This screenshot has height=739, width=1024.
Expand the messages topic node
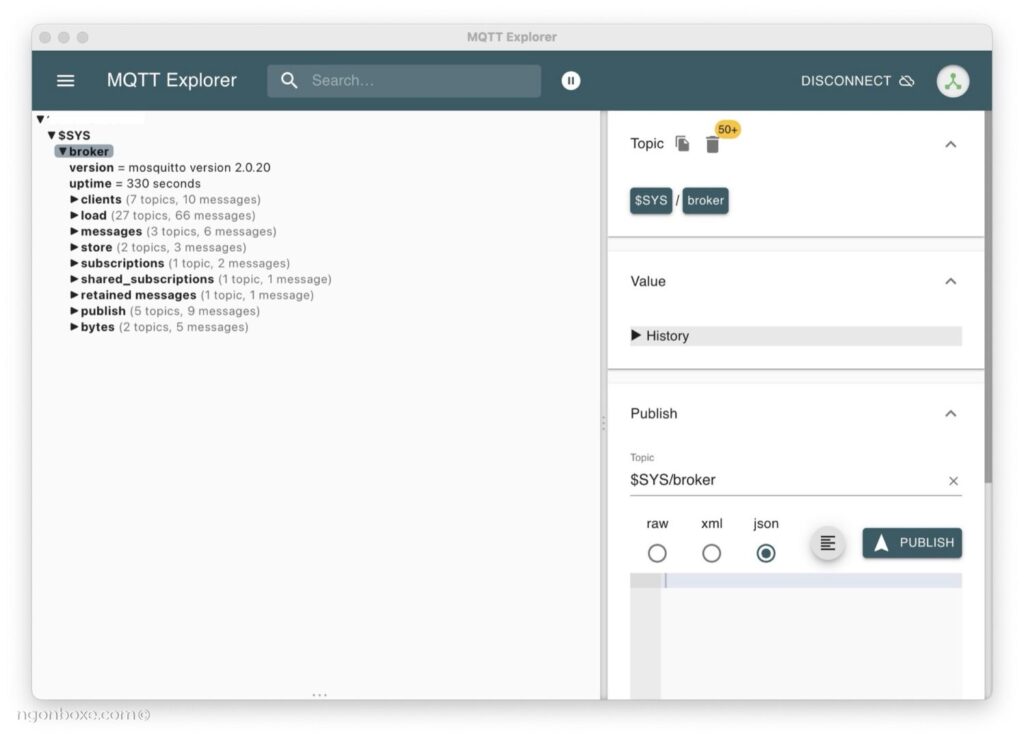click(74, 231)
